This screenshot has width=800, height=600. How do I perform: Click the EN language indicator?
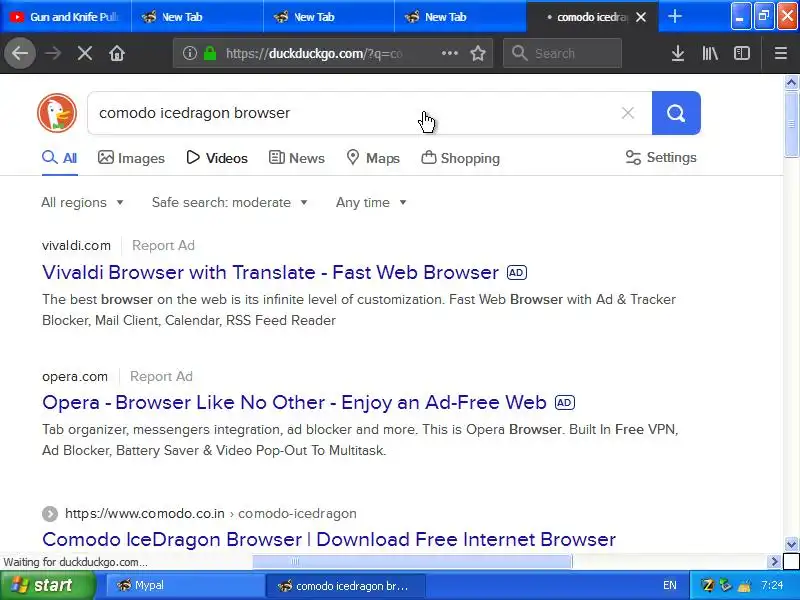click(x=669, y=585)
